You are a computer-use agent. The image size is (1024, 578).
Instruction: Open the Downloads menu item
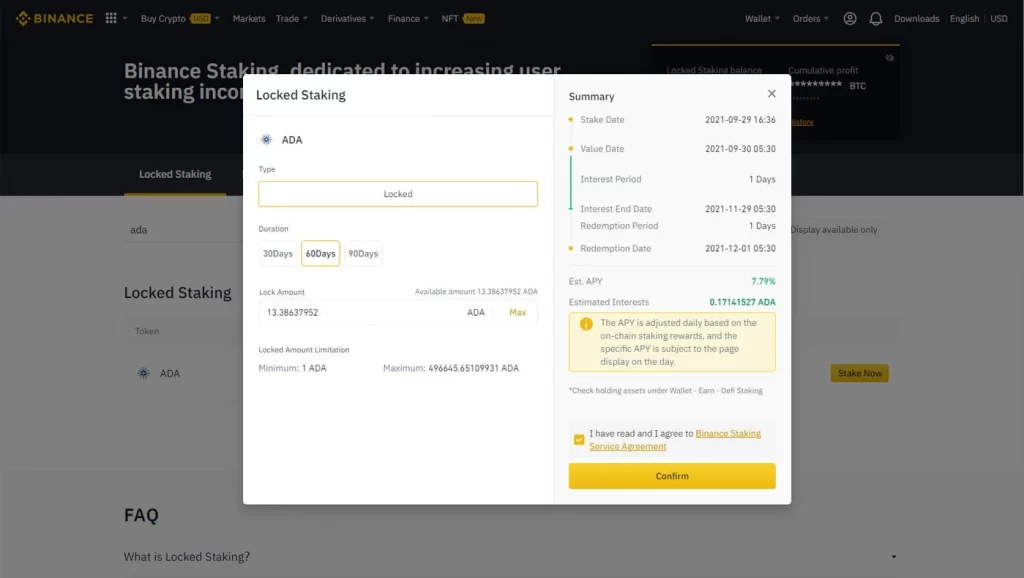click(x=916, y=18)
